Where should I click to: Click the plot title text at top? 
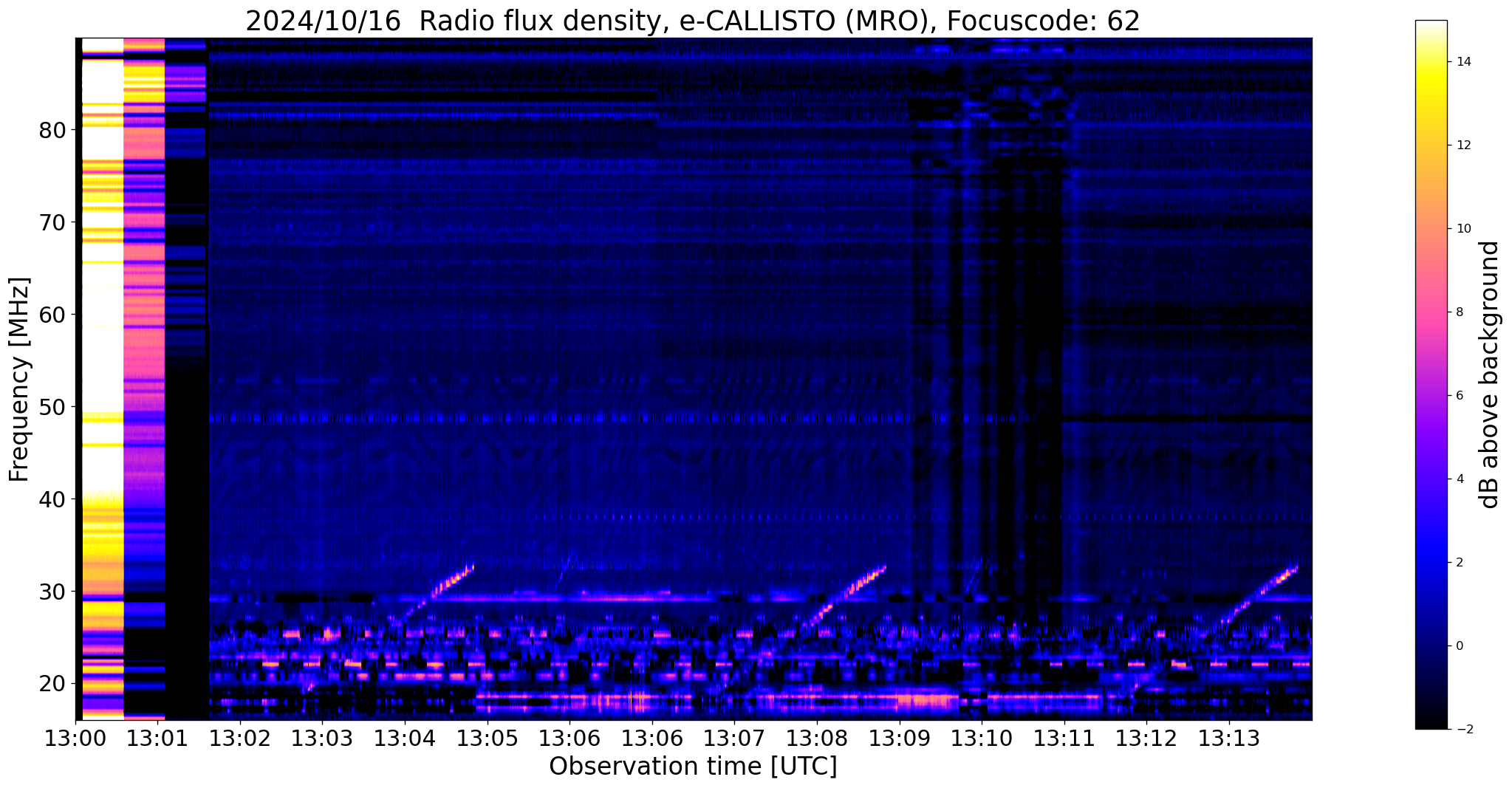click(692, 21)
